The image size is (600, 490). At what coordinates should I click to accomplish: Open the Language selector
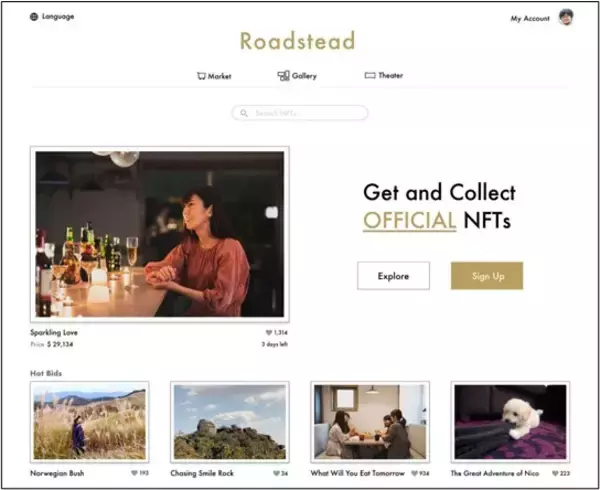coord(57,17)
